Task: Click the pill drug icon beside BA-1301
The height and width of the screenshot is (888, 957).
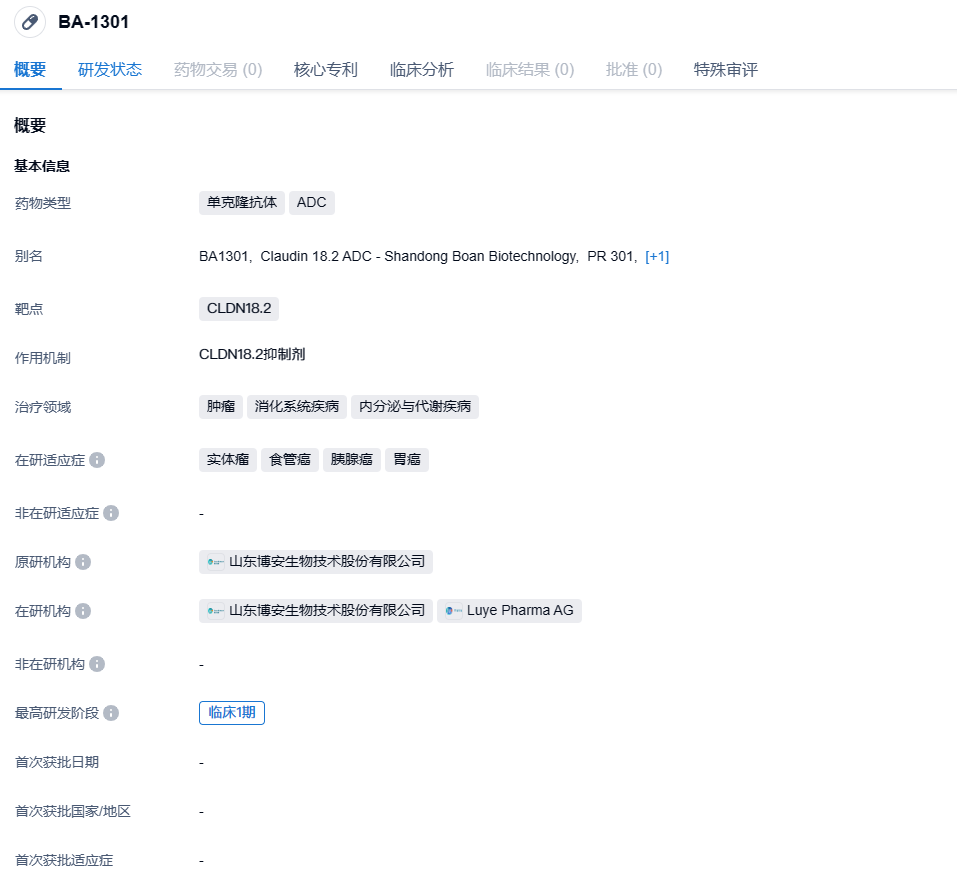Action: tap(29, 22)
